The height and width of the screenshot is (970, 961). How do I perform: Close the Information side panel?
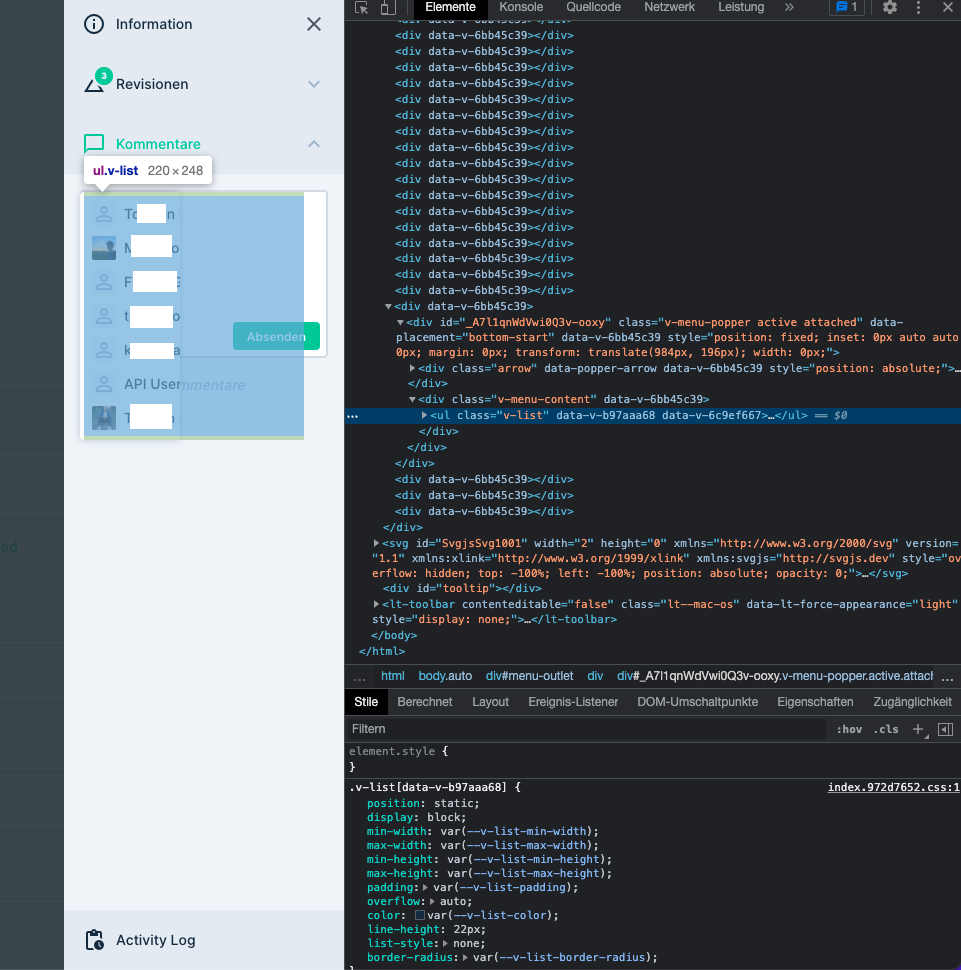314,24
